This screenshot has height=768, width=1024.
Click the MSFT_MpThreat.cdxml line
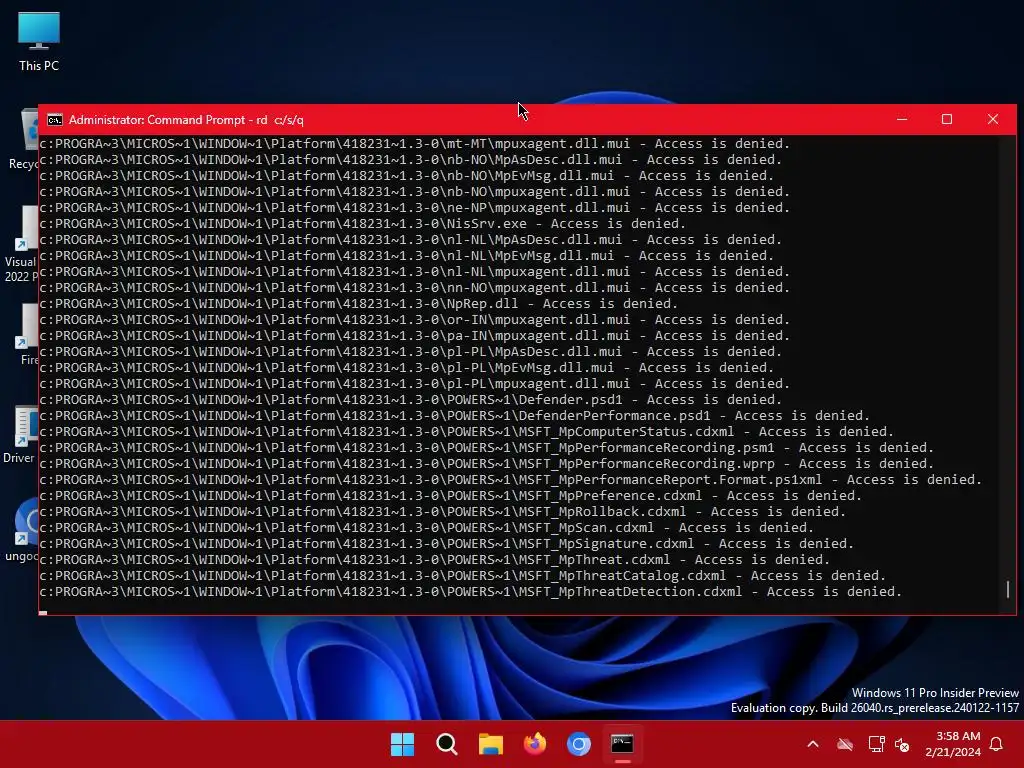pos(434,560)
